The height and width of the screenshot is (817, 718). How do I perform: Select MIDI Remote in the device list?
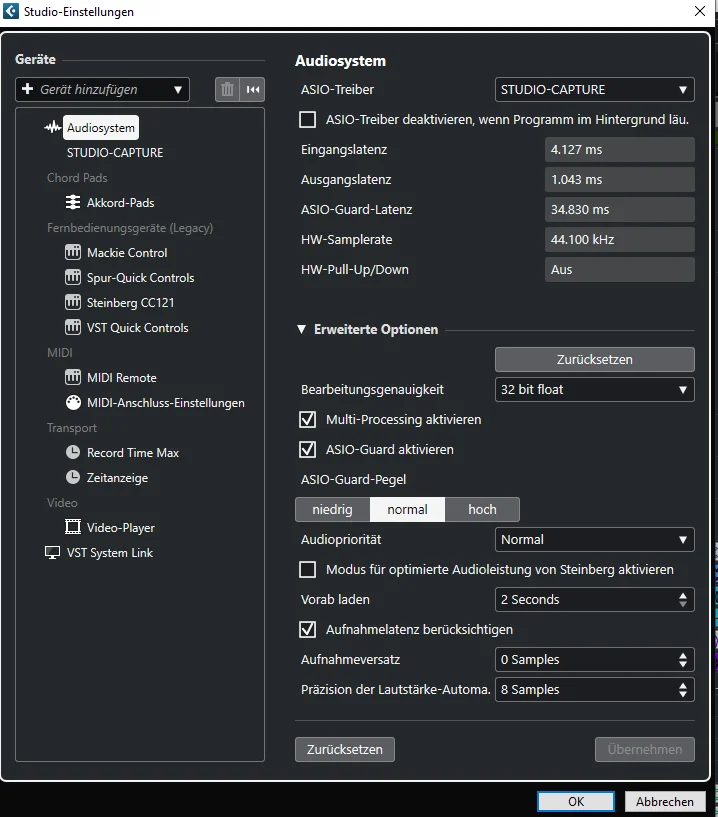(x=121, y=378)
